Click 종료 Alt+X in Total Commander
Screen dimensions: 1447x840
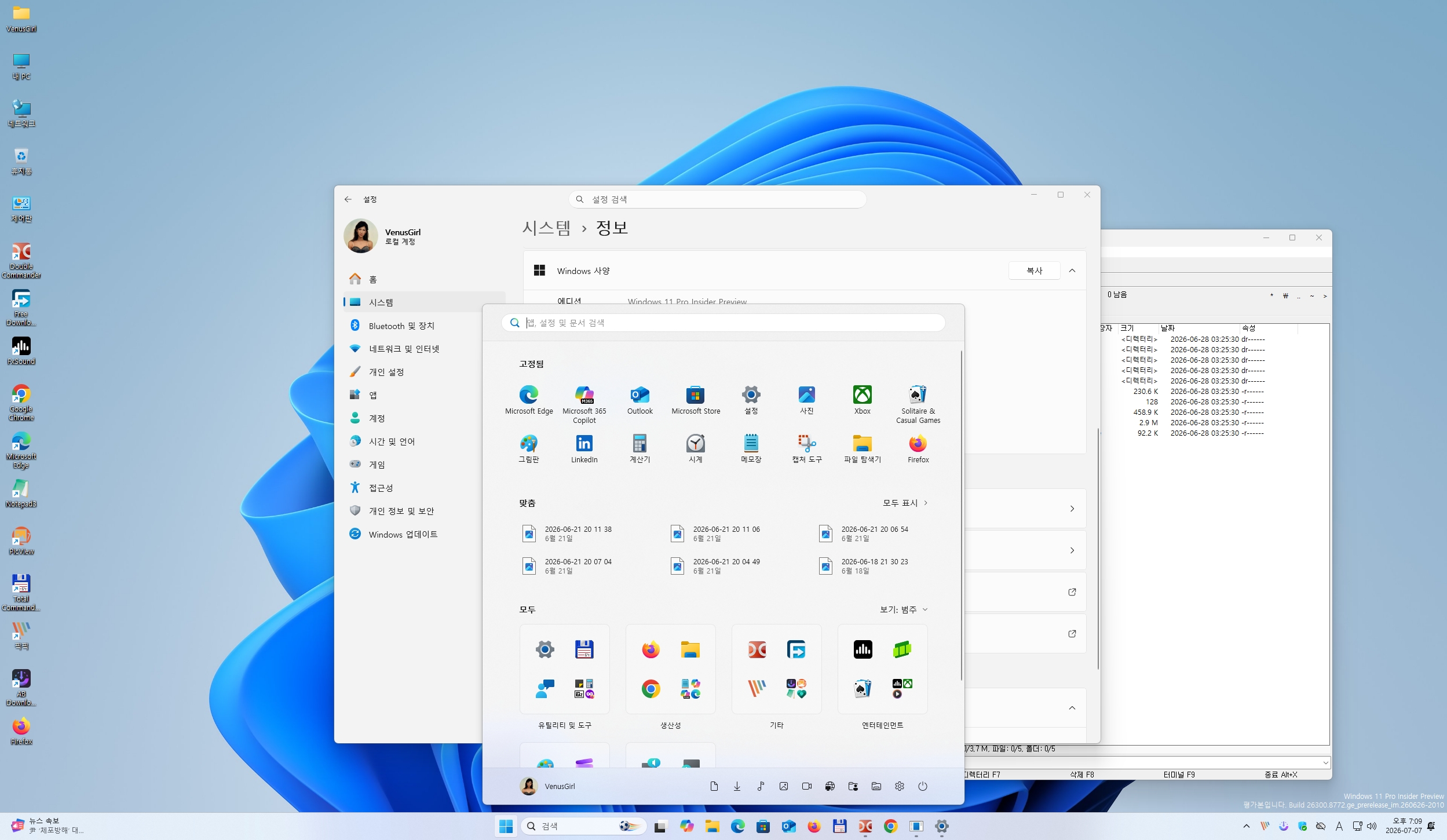[x=1281, y=775]
